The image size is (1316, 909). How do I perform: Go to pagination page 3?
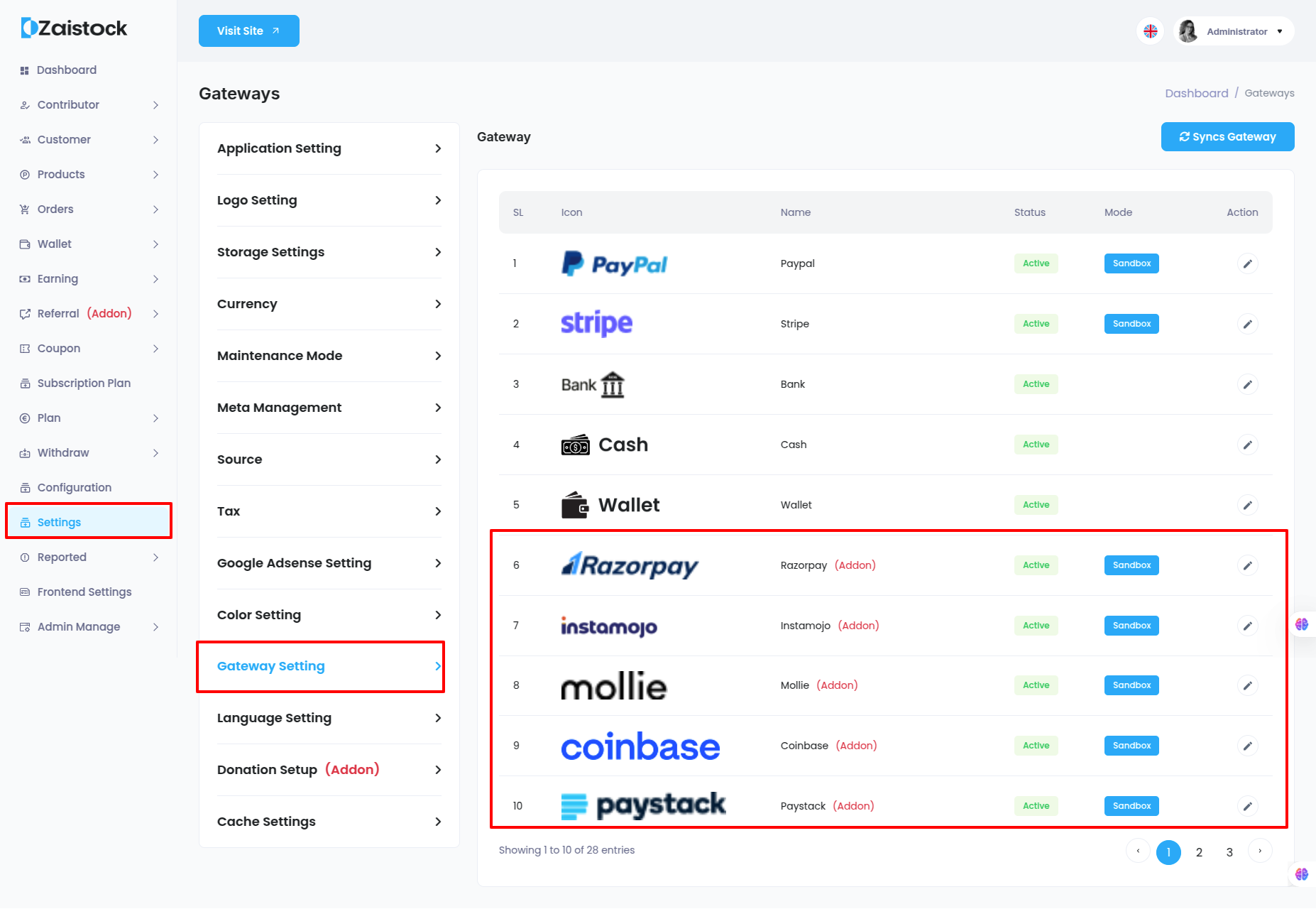pyautogui.click(x=1229, y=852)
